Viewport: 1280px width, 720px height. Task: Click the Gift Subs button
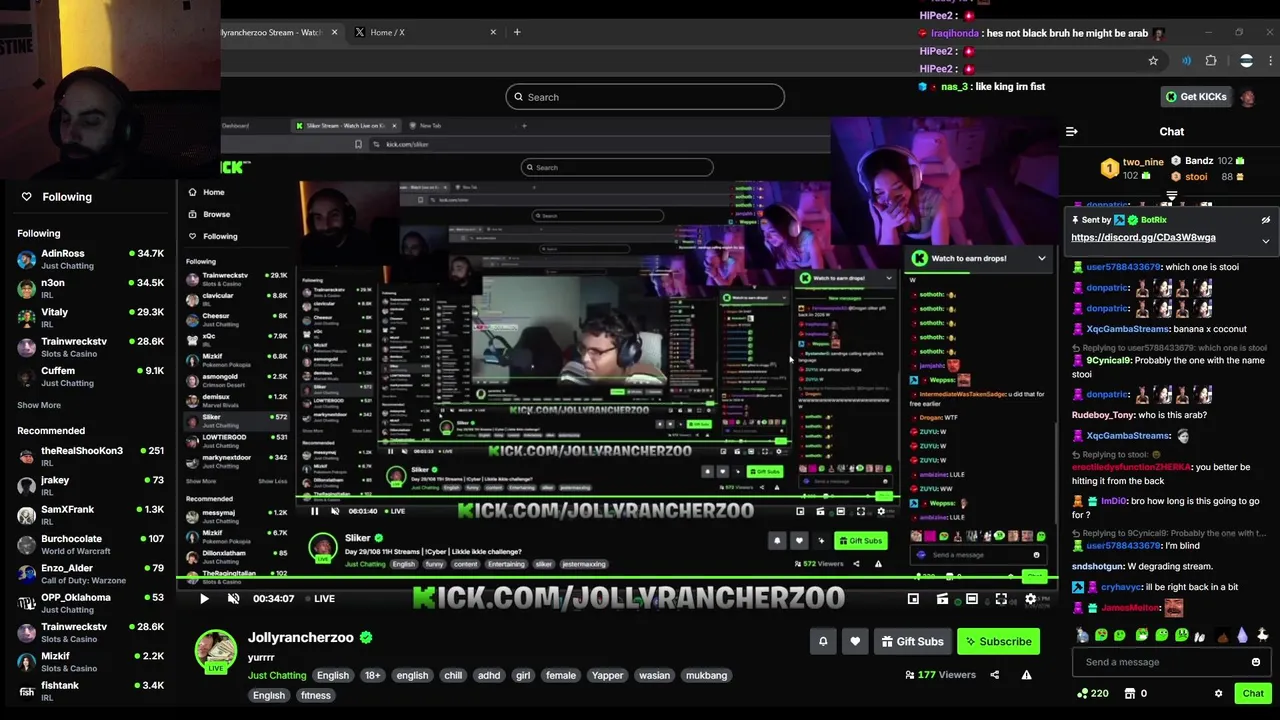tap(911, 641)
